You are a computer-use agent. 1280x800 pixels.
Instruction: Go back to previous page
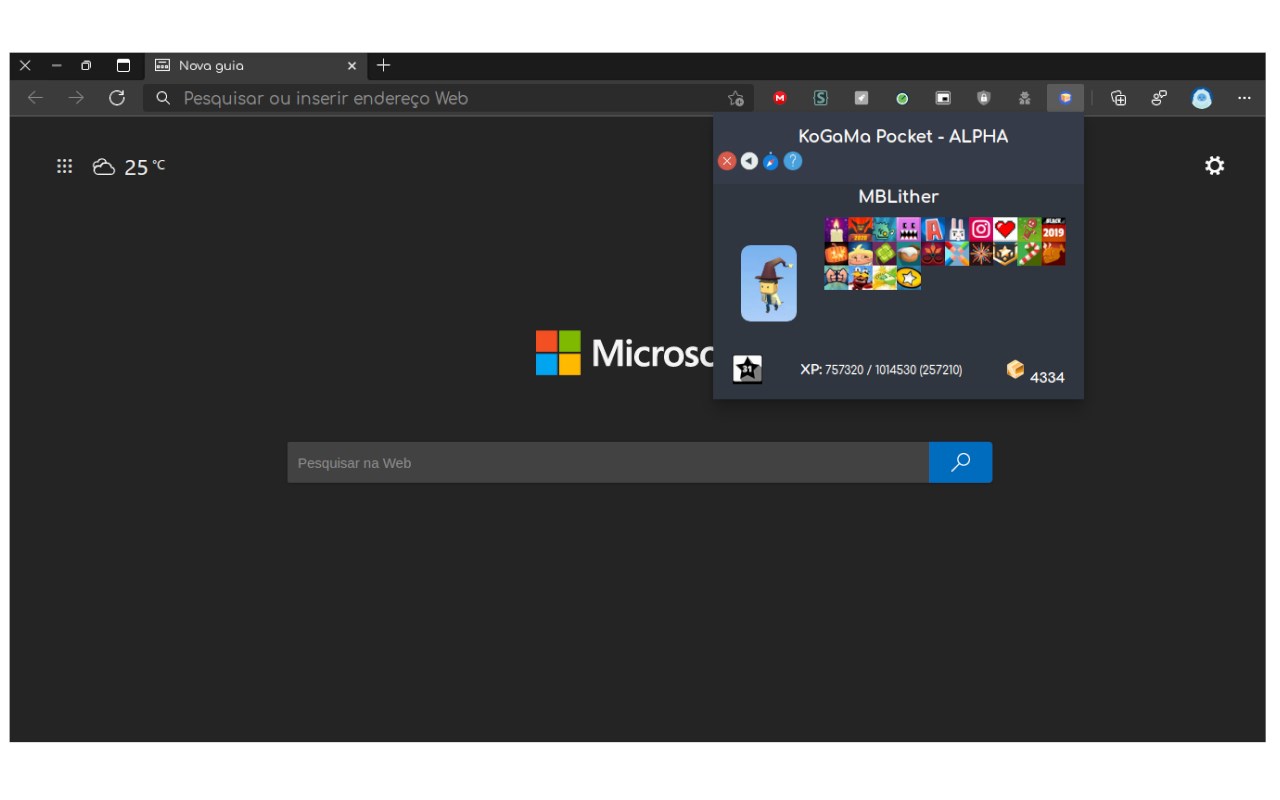pos(35,98)
